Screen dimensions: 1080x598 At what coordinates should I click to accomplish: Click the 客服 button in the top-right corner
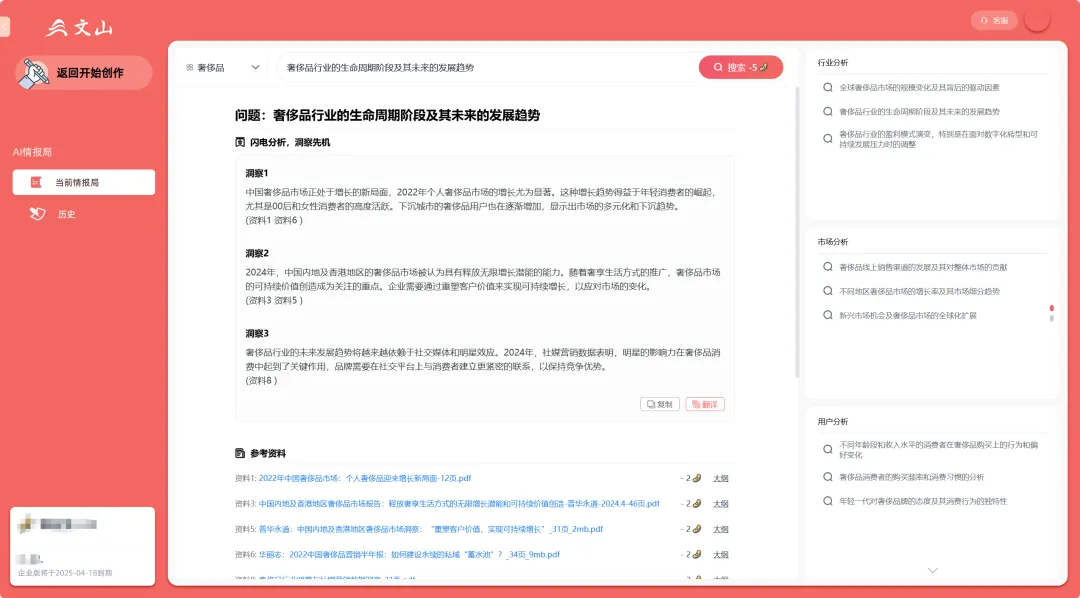coord(994,20)
